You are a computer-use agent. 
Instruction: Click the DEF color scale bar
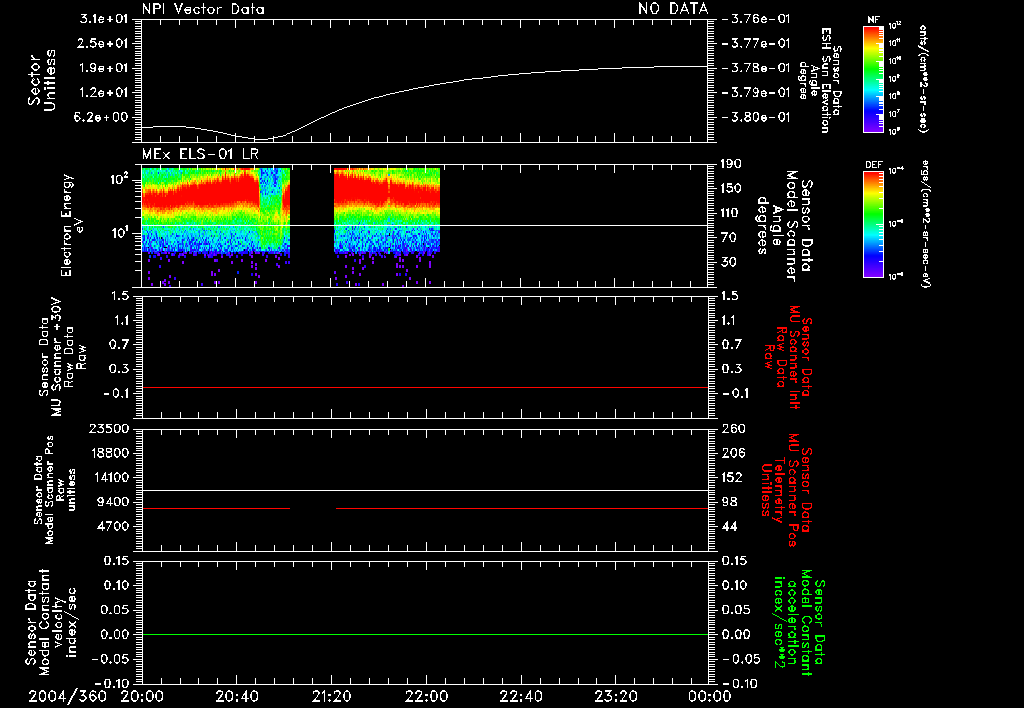tap(873, 224)
